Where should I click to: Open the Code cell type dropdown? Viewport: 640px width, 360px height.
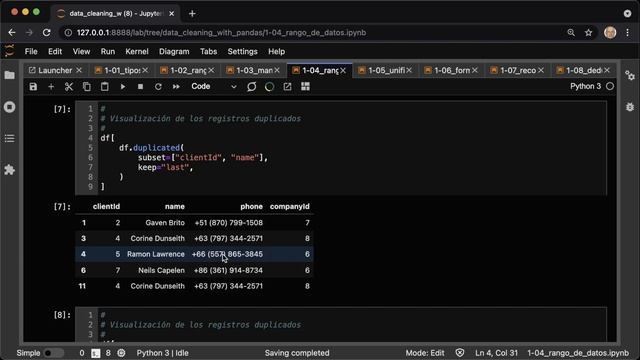point(213,87)
